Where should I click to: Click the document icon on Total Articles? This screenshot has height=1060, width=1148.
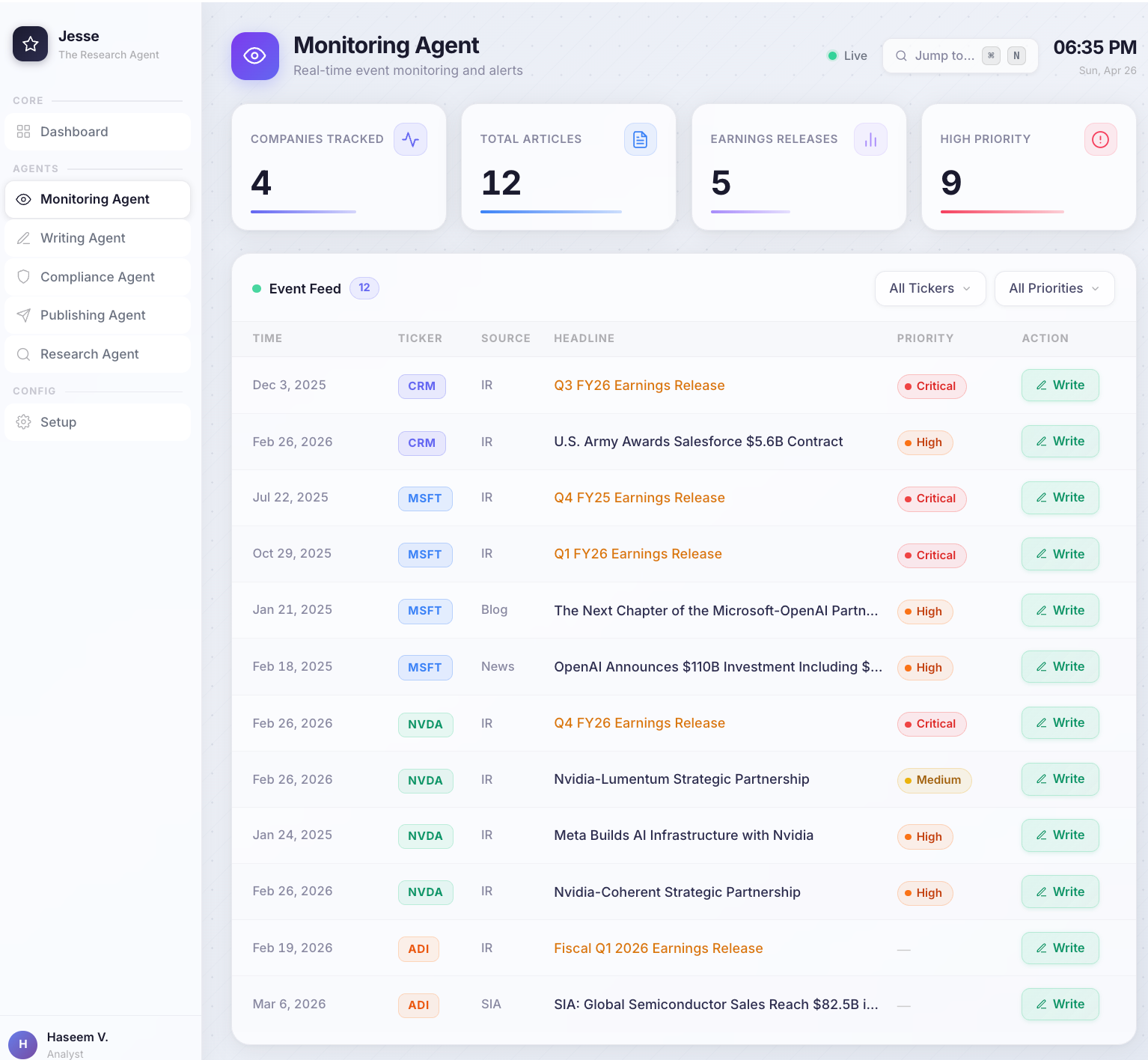pyautogui.click(x=640, y=139)
